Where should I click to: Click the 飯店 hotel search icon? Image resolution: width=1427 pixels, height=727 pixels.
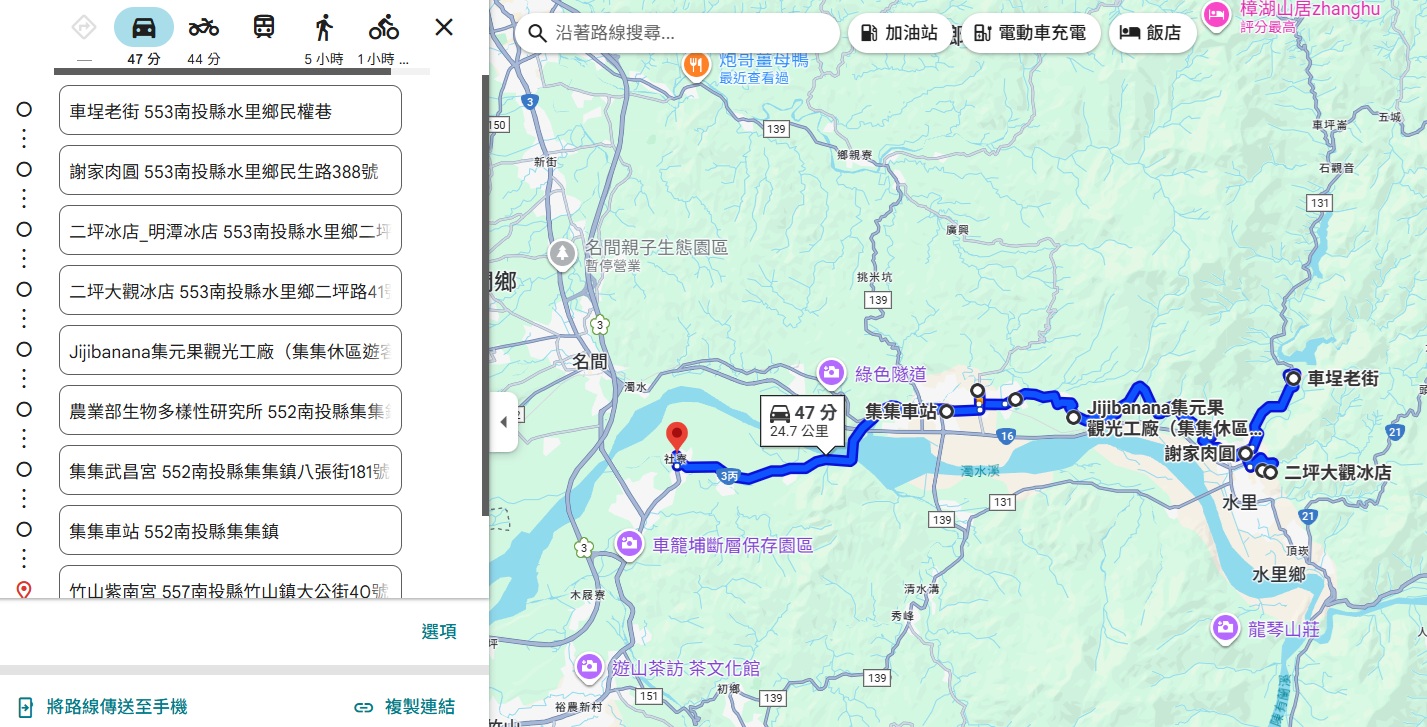tap(1129, 32)
